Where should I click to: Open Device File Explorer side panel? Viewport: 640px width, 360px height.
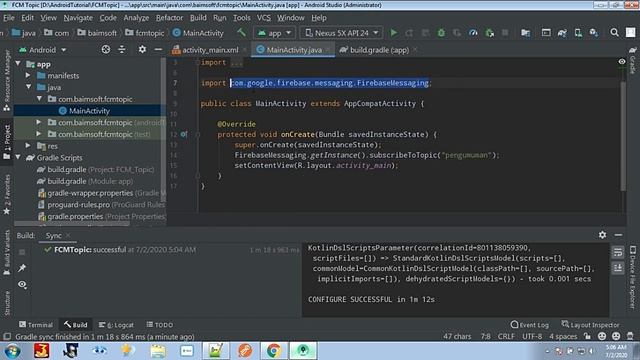point(632,278)
